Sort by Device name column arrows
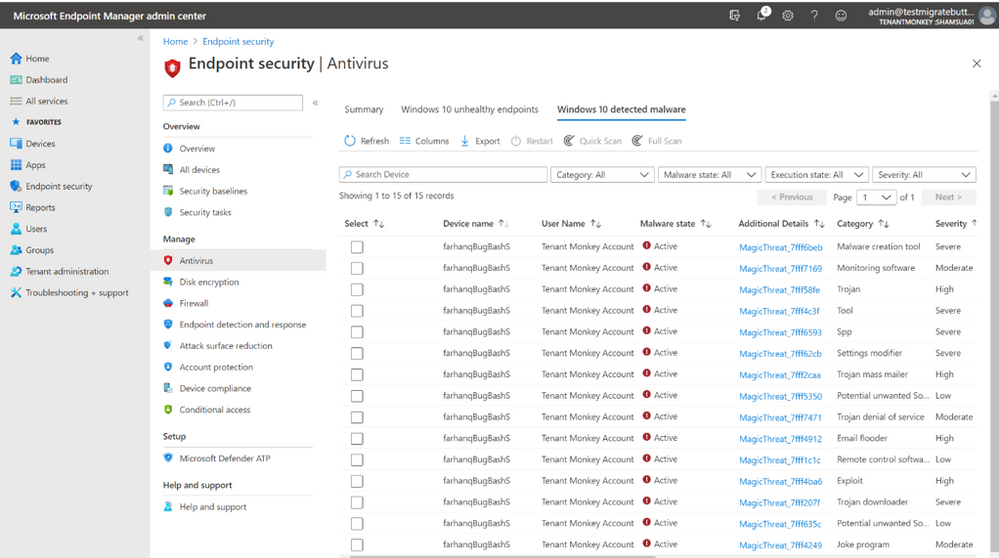999x558 pixels. pyautogui.click(x=503, y=224)
